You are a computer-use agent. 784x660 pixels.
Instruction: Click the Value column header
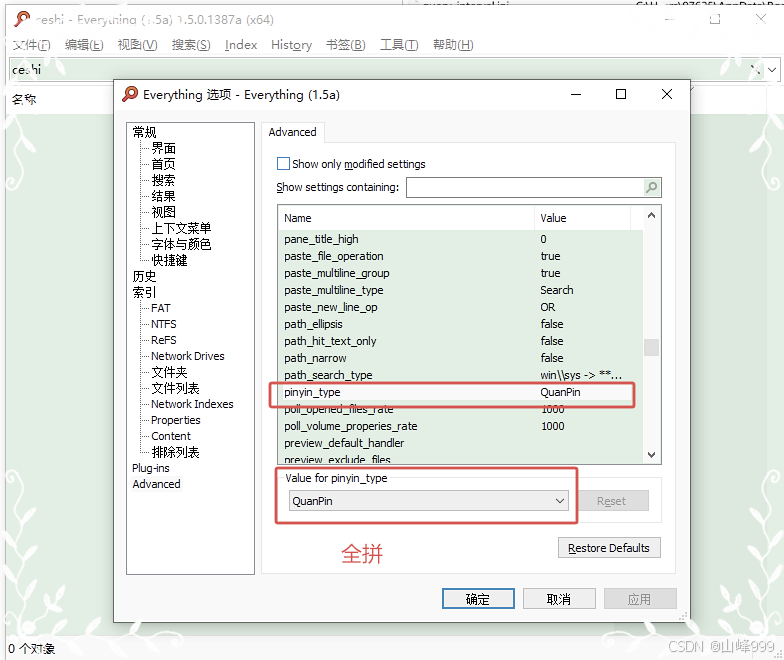click(x=582, y=218)
